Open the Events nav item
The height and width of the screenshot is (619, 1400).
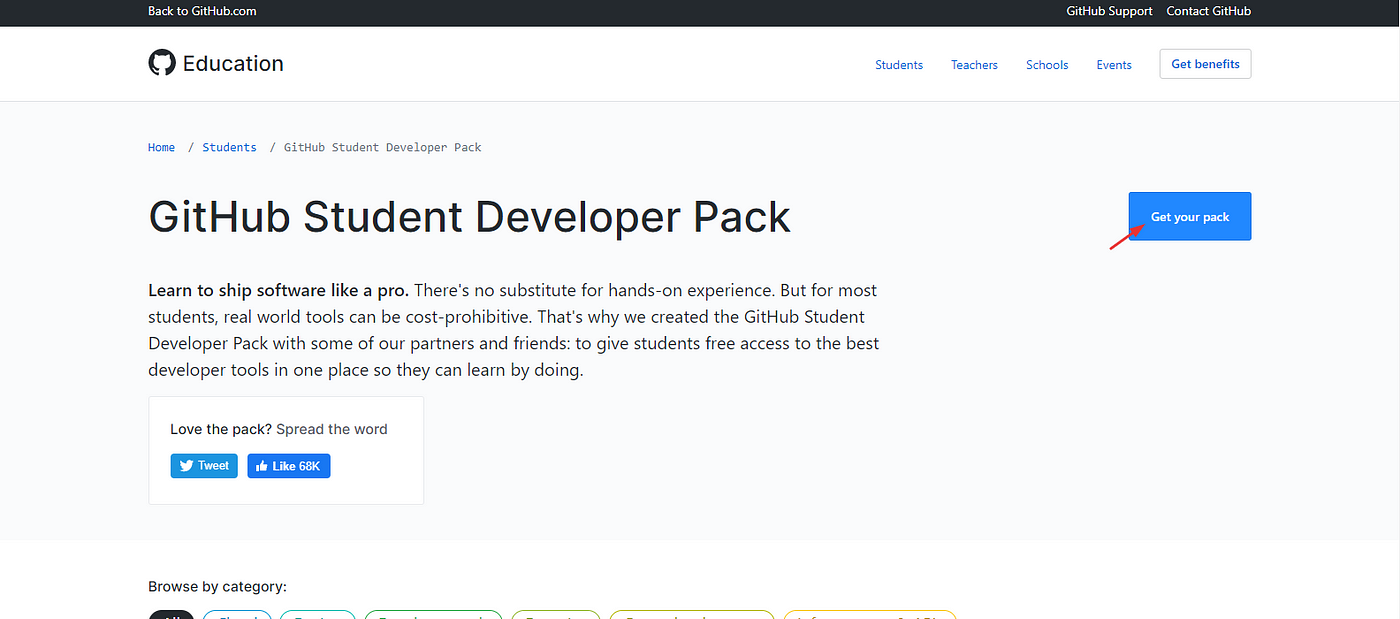click(x=1114, y=65)
